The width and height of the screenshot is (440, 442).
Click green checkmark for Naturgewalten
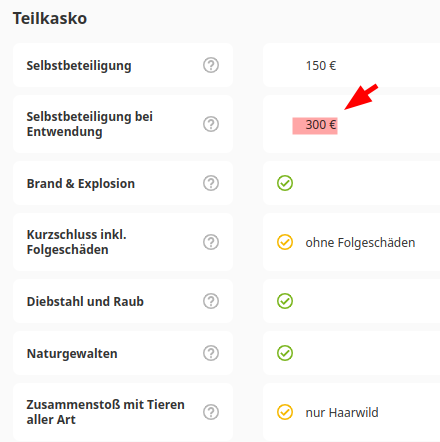285,353
